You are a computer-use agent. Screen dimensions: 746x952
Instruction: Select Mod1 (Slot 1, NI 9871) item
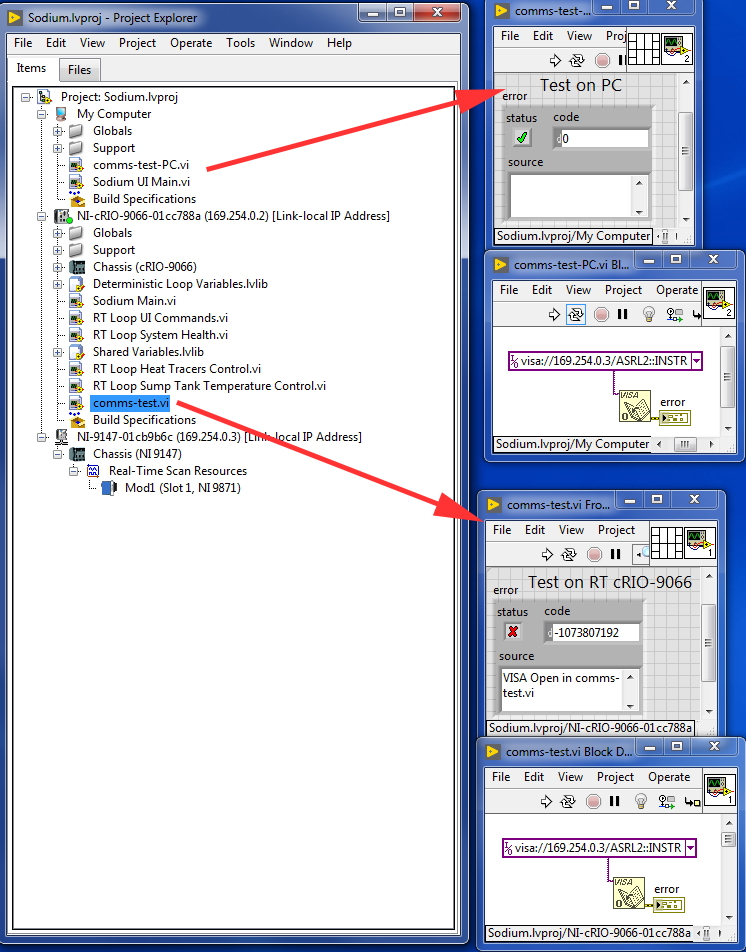(182, 488)
